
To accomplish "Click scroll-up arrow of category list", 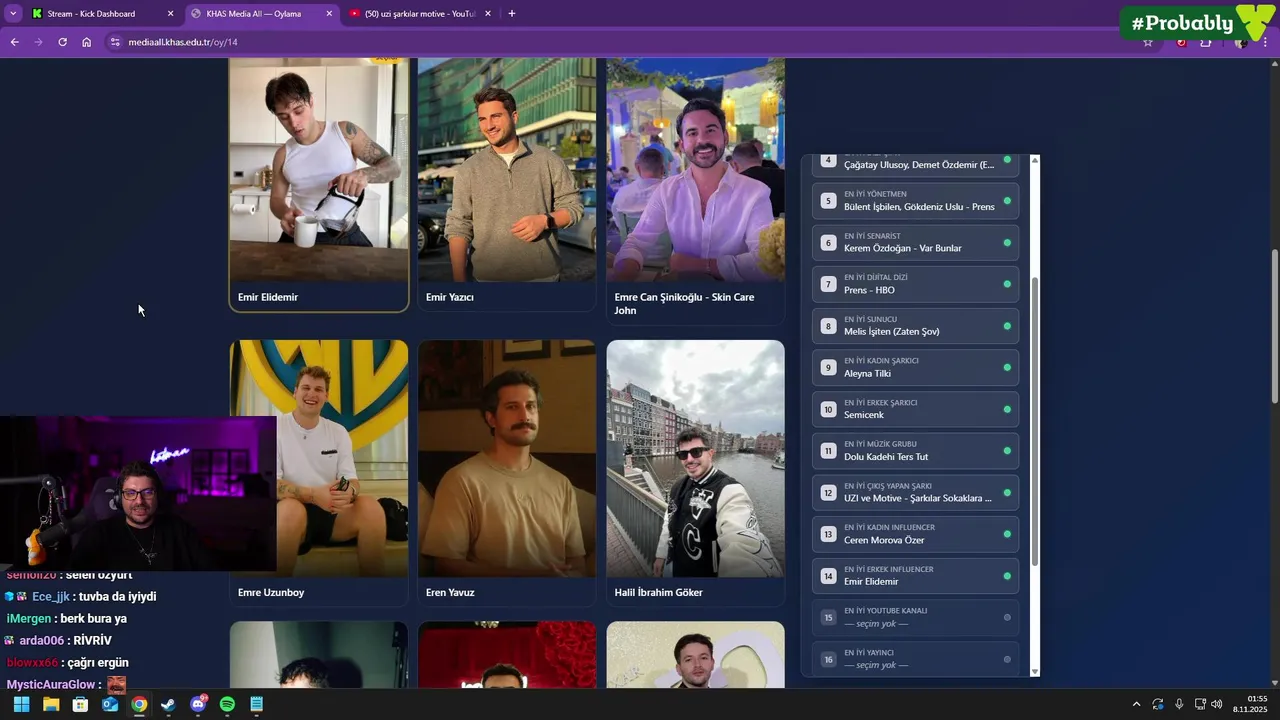I will (1035, 160).
